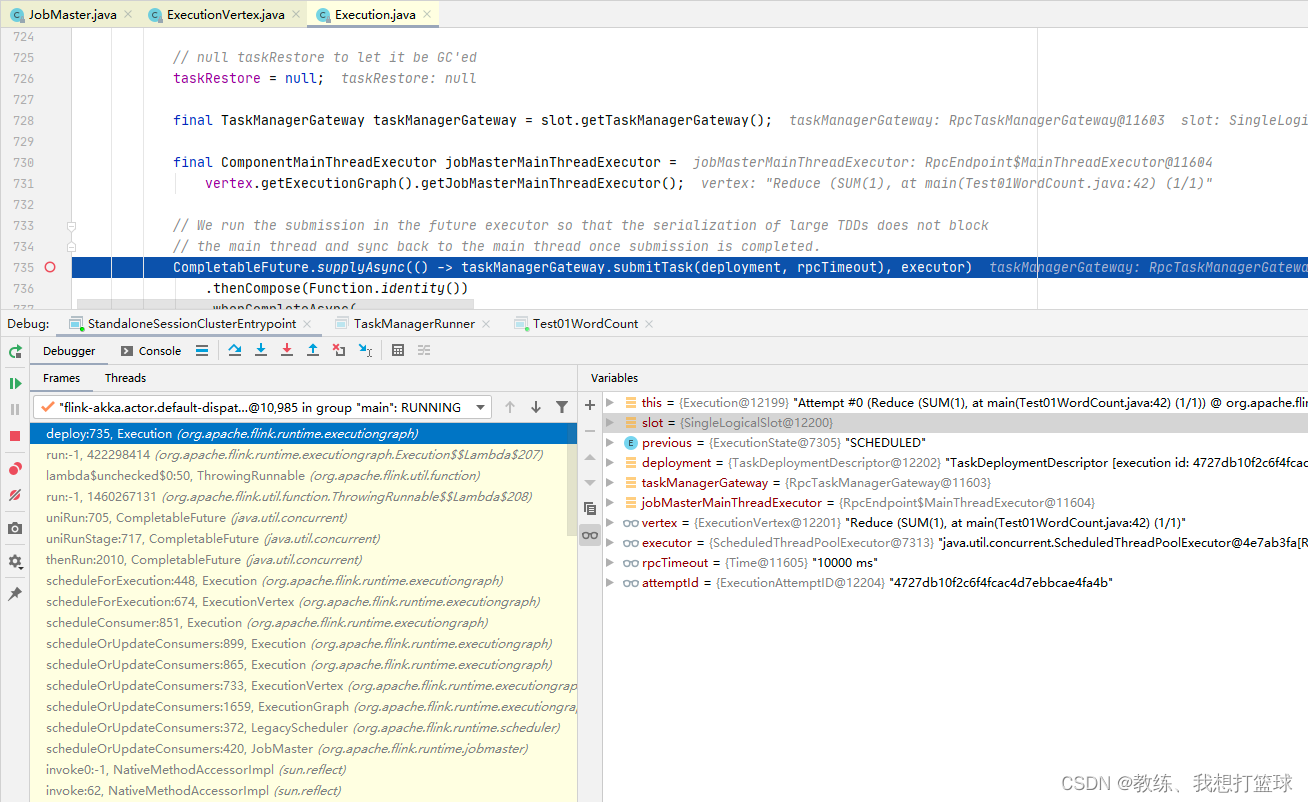Select frame 'scheduleOrUpdateConsumers:420, JobMaster'
Viewport: 1308px width, 802px height.
(x=303, y=749)
